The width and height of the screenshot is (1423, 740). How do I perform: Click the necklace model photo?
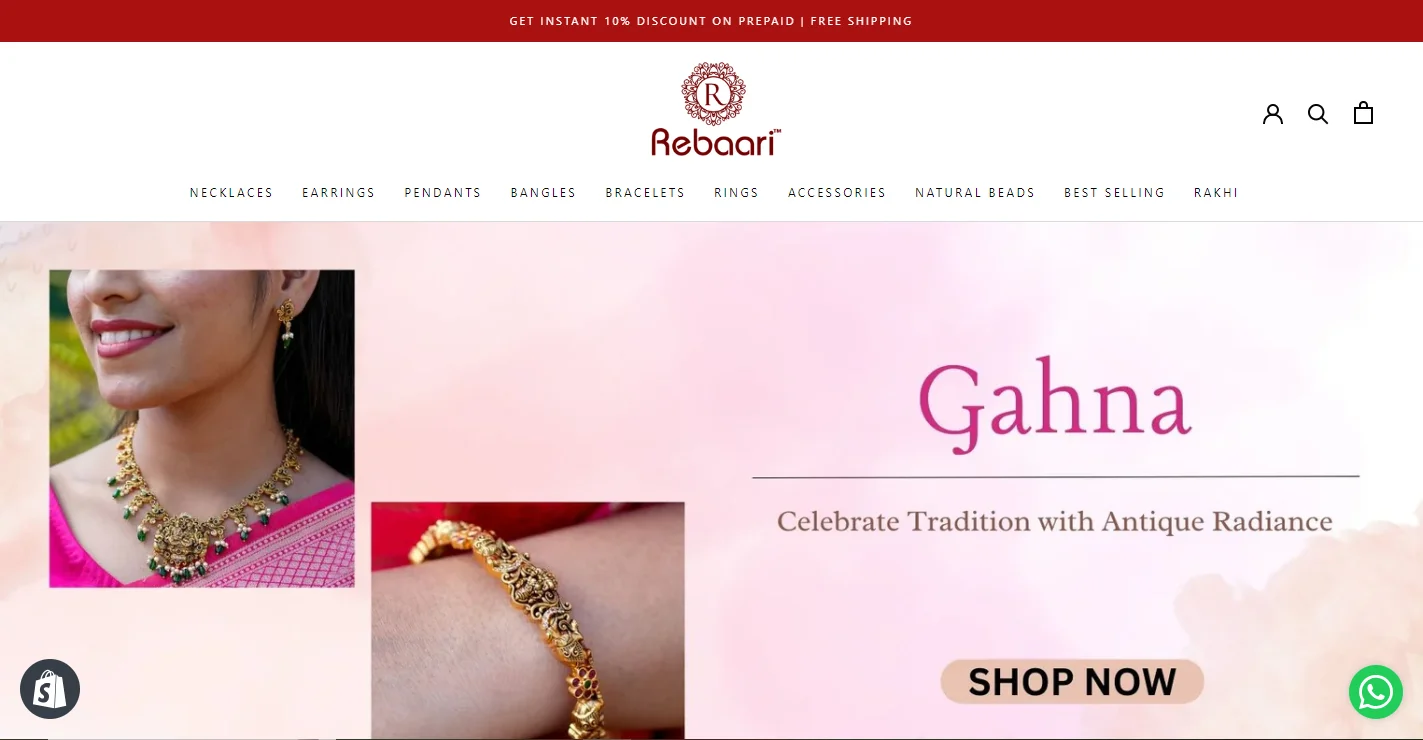pyautogui.click(x=202, y=428)
